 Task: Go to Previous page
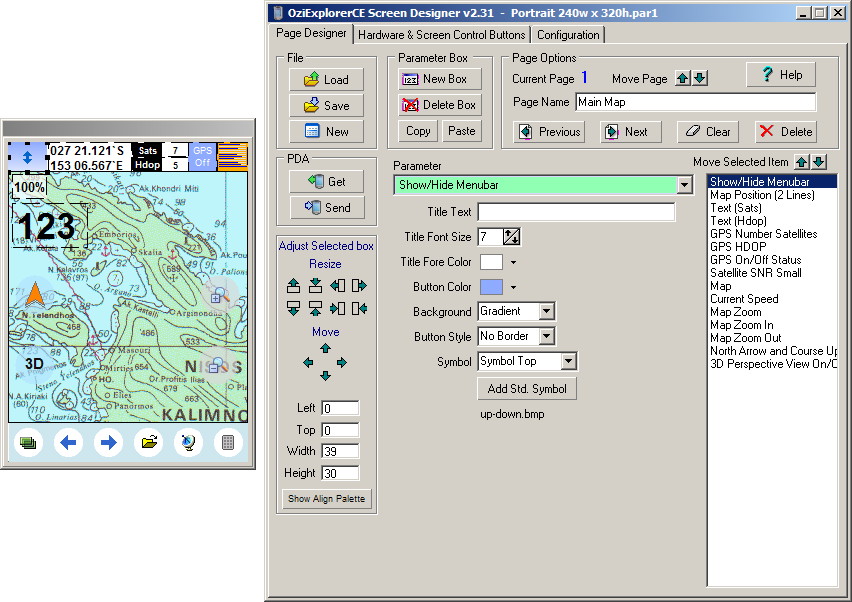(549, 132)
